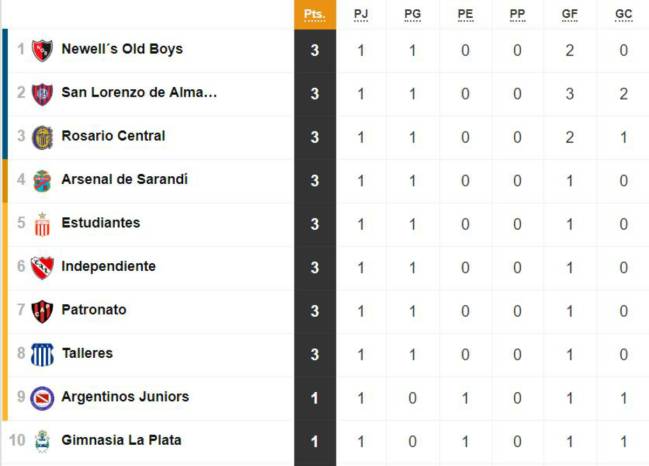Open the Newell's Old Boys team link

click(122, 49)
